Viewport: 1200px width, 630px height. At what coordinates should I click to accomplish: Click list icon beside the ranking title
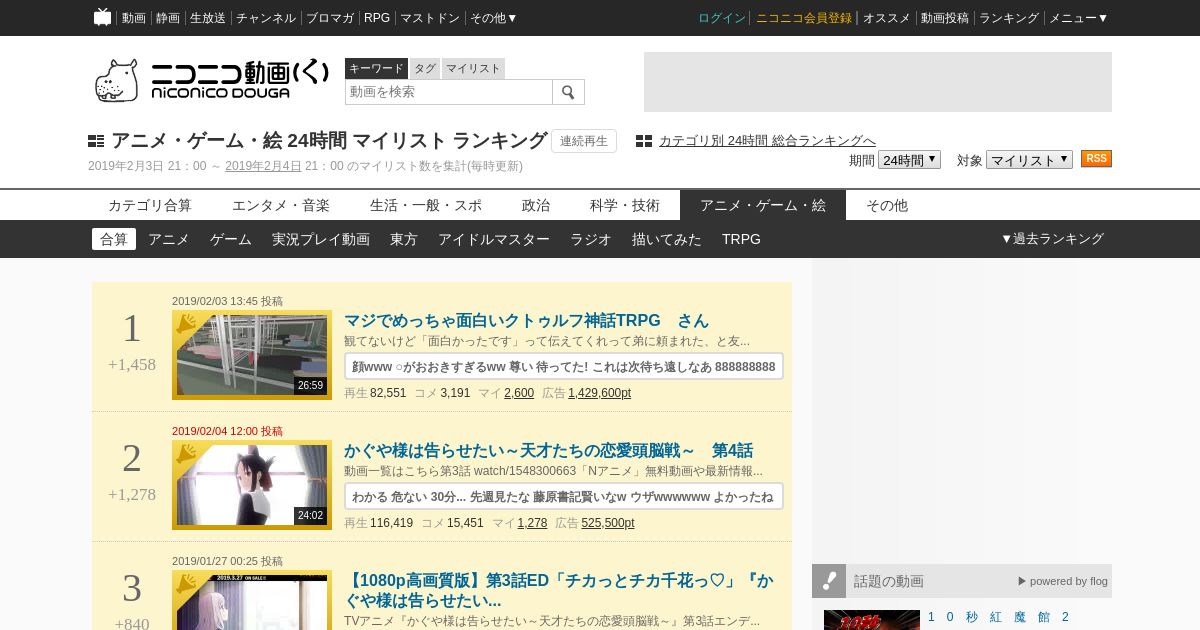pyautogui.click(x=96, y=141)
